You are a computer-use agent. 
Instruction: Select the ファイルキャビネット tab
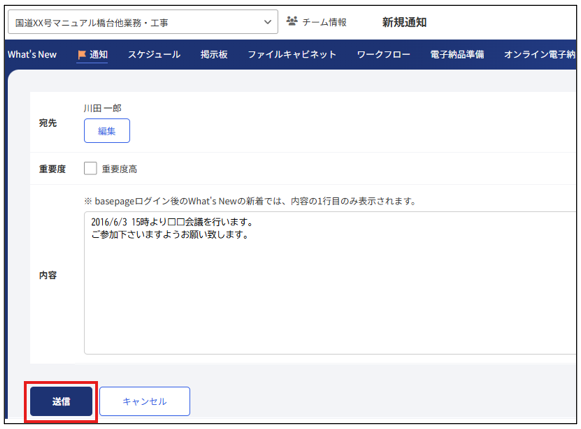point(292,55)
